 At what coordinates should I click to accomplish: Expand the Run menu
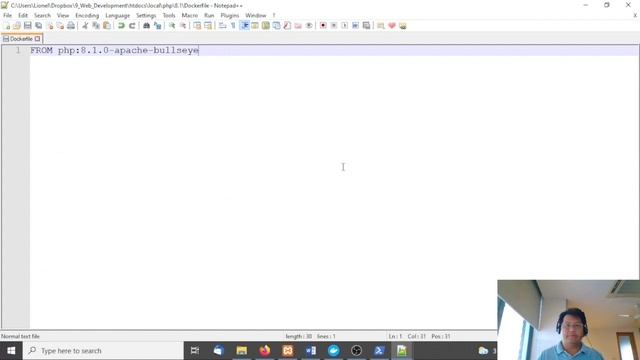[x=209, y=16]
